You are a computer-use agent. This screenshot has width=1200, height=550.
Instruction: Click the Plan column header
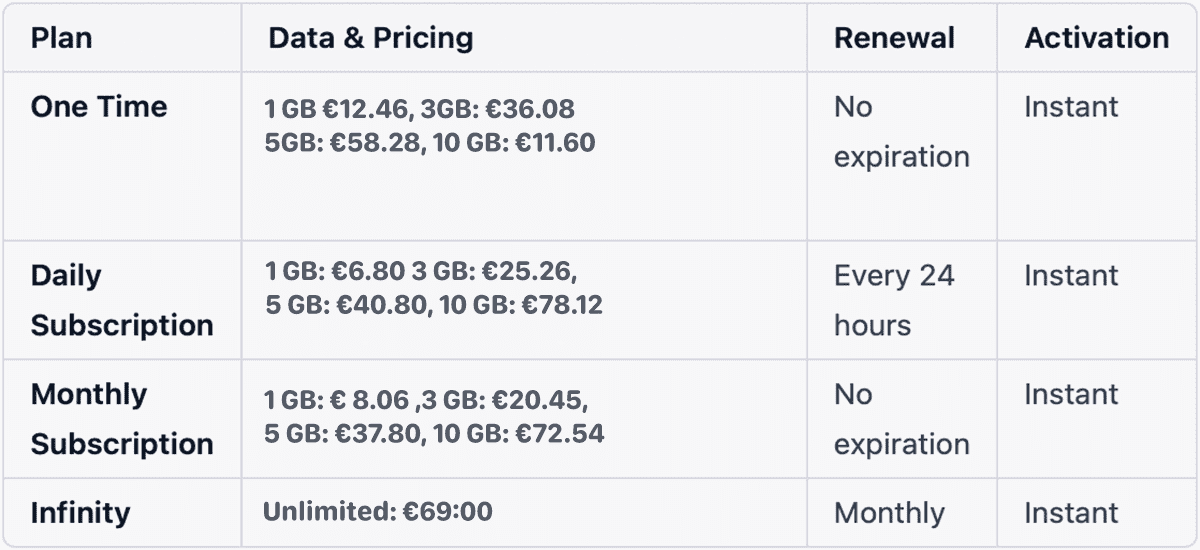62,38
